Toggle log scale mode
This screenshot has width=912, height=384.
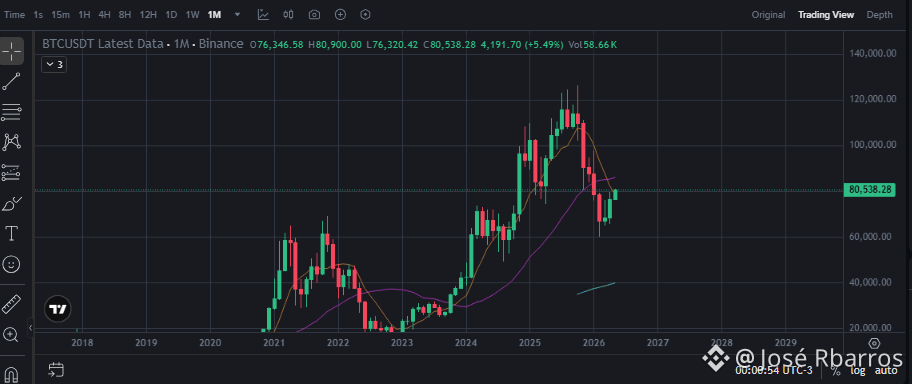coord(859,370)
